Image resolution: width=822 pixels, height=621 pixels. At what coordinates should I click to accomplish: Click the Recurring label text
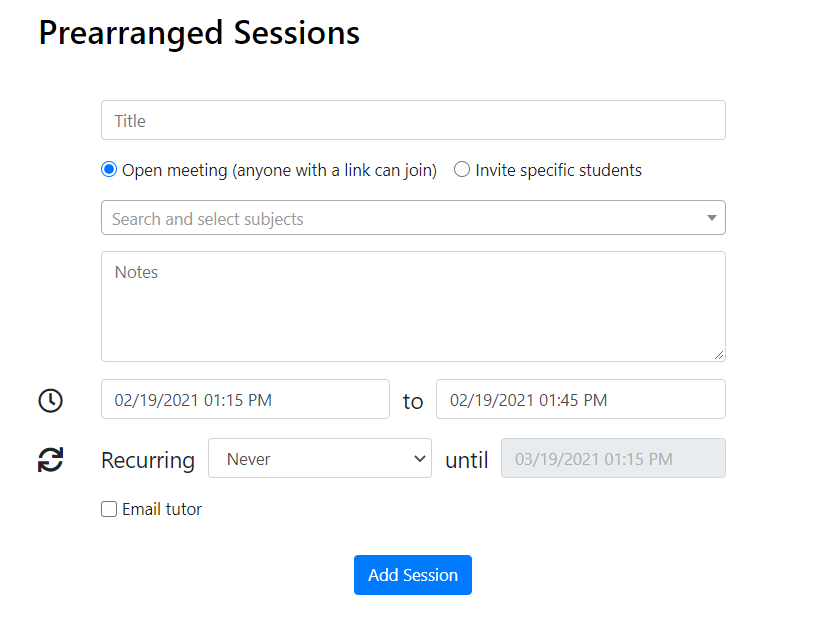point(148,460)
